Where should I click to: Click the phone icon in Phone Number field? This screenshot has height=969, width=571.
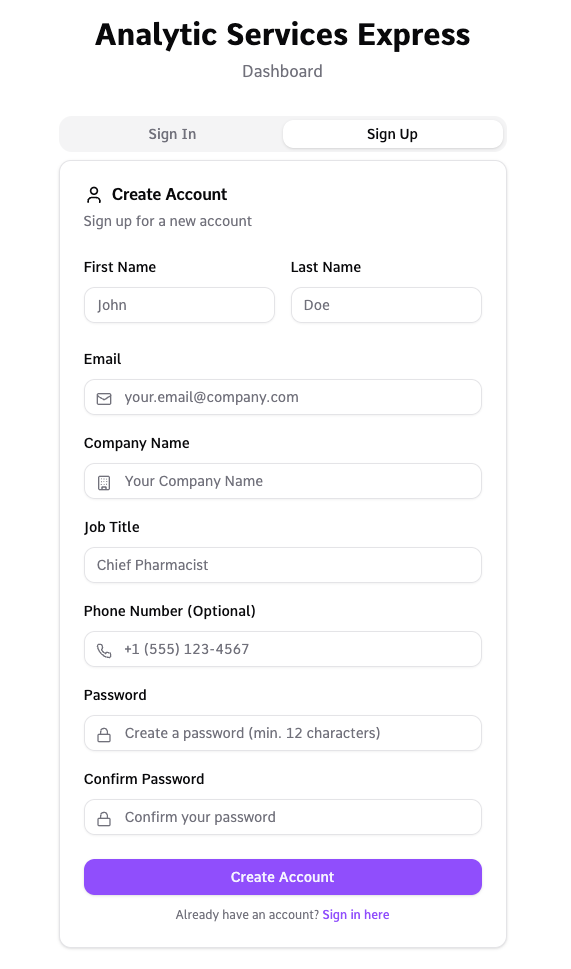coord(104,651)
